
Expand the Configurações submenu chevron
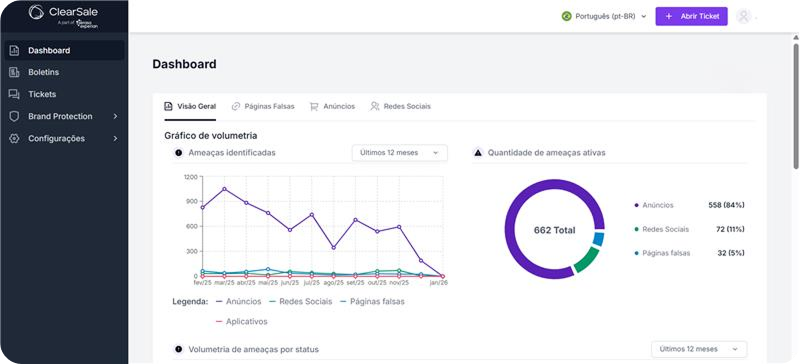pyautogui.click(x=115, y=138)
